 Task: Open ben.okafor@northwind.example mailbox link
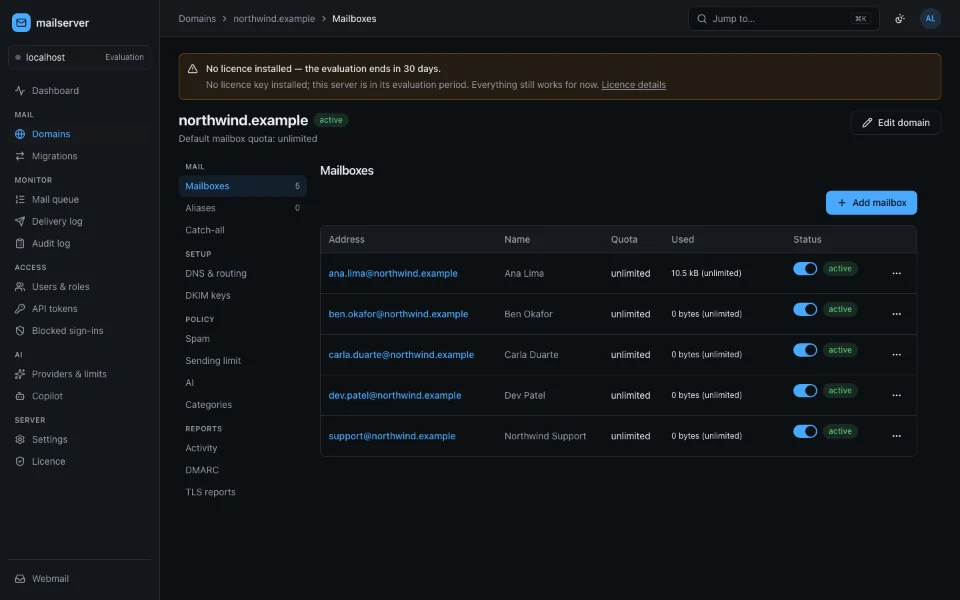coord(398,314)
